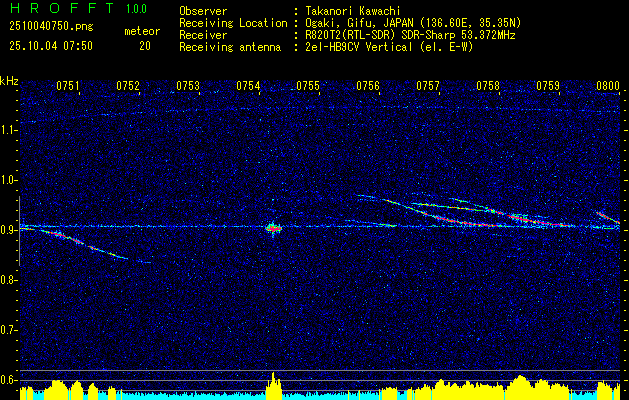Click the 0.8 kHz axis label
The width and height of the screenshot is (629, 400).
(x=8, y=280)
